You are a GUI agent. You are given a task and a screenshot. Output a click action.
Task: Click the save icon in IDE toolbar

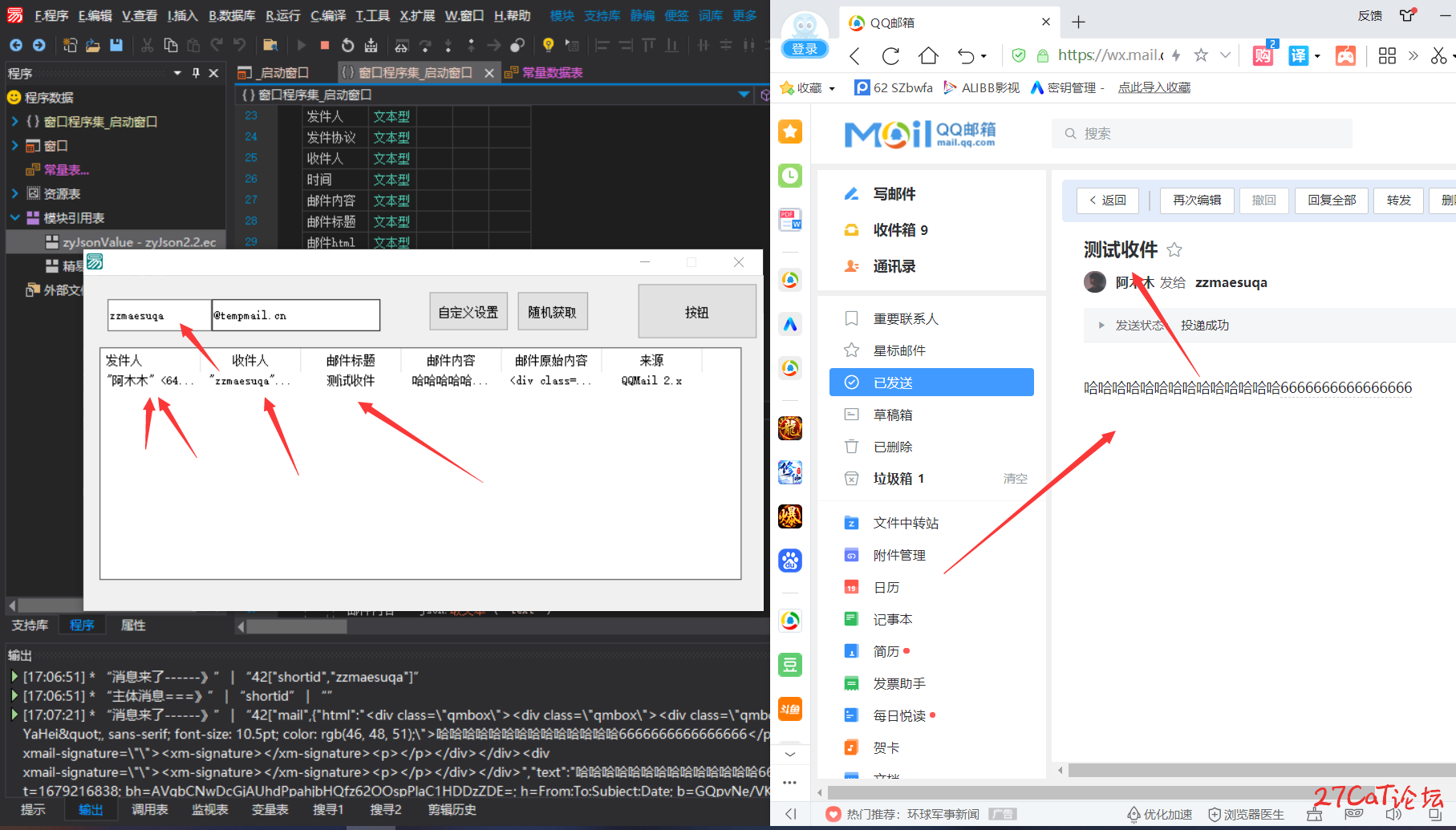(x=116, y=45)
